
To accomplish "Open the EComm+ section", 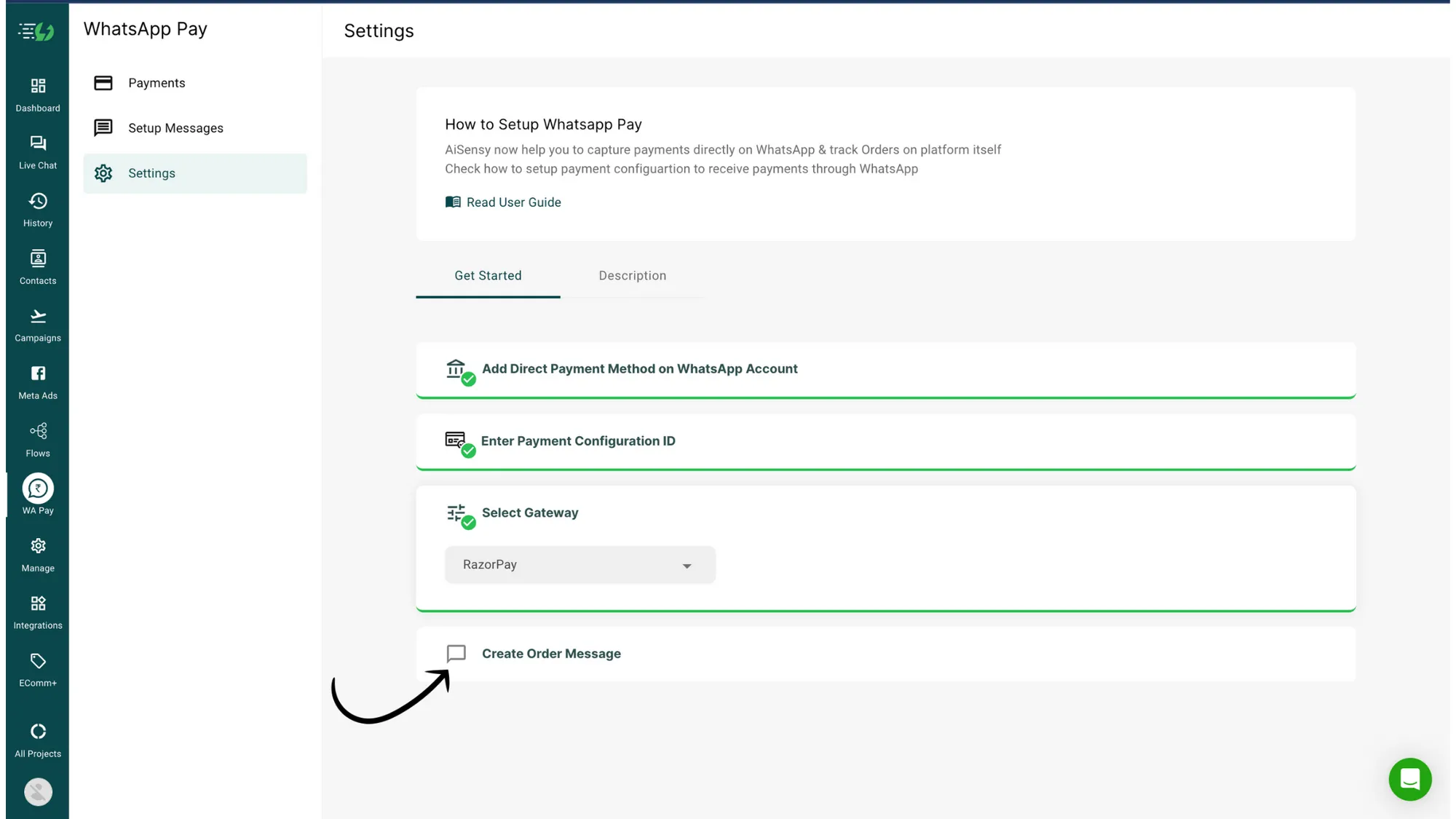I will click(37, 667).
